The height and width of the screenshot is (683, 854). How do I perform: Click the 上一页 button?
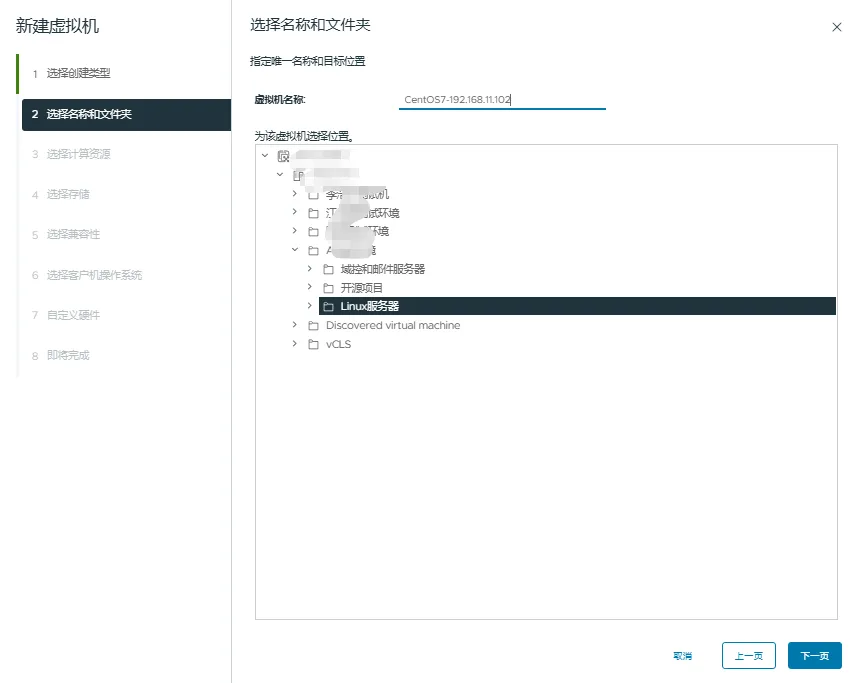[749, 655]
